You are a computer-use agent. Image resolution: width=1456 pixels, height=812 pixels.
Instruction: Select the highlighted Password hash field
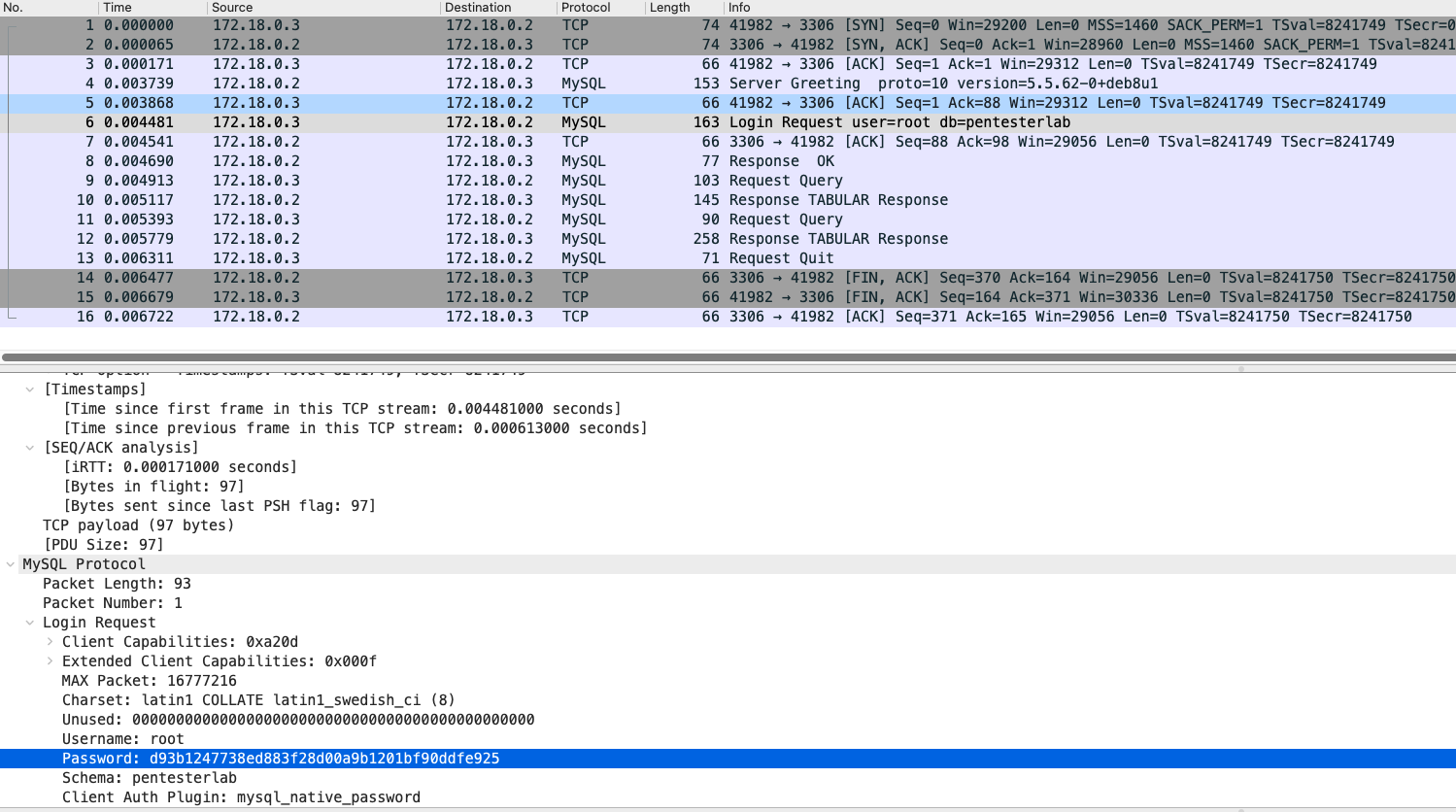[x=728, y=759]
